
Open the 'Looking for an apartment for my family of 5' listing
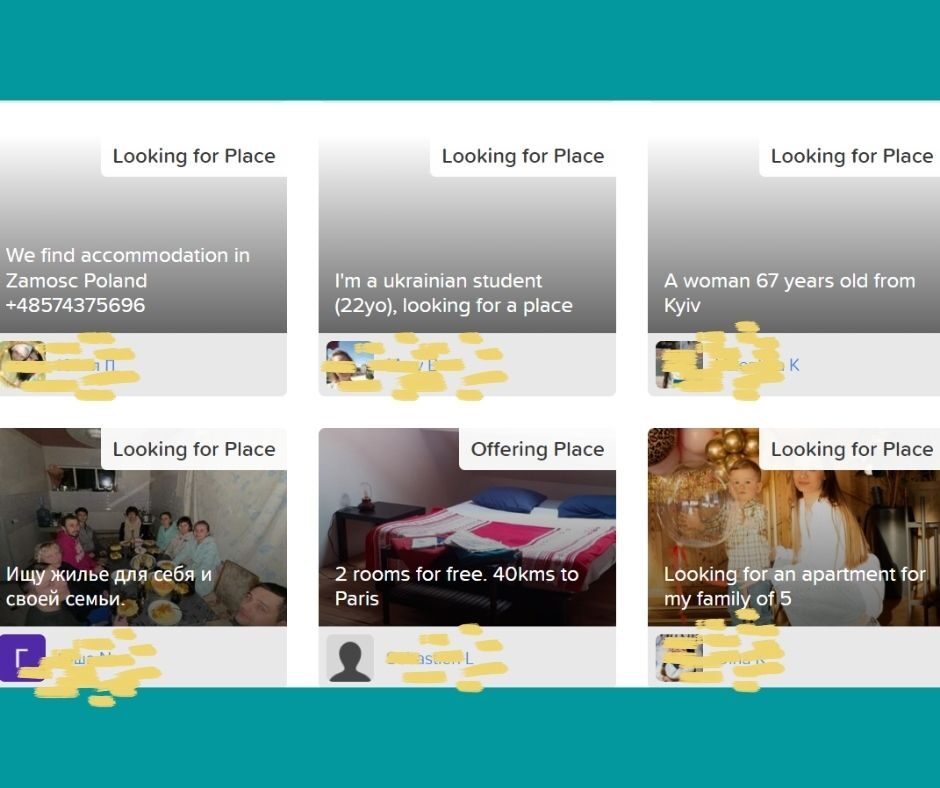pos(794,586)
